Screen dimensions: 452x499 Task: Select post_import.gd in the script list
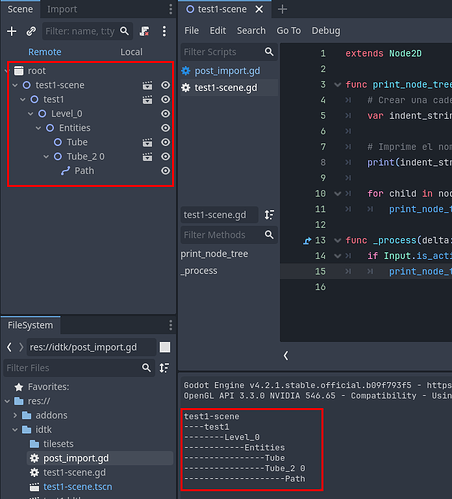227,71
